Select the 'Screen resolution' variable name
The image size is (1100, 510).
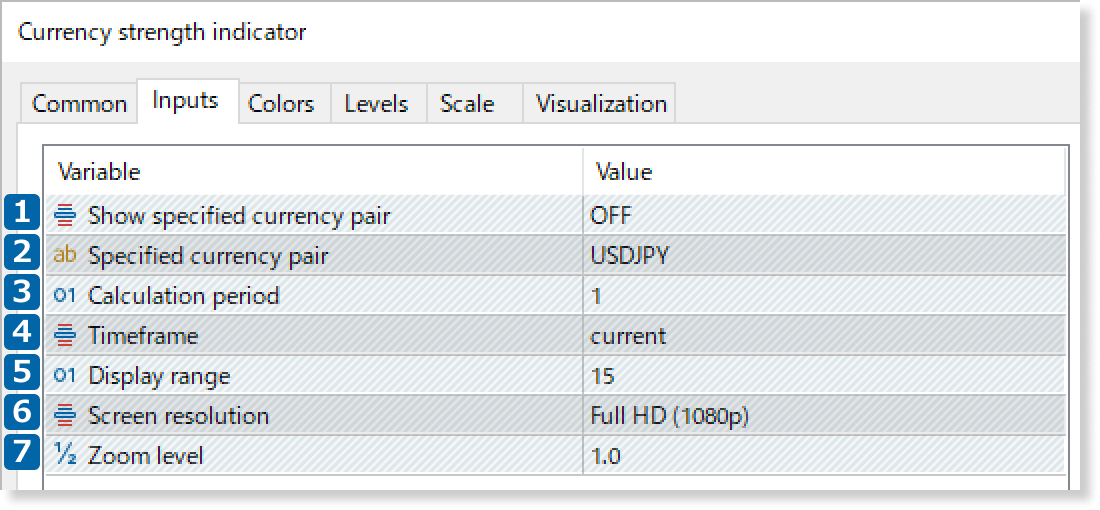coord(178,416)
